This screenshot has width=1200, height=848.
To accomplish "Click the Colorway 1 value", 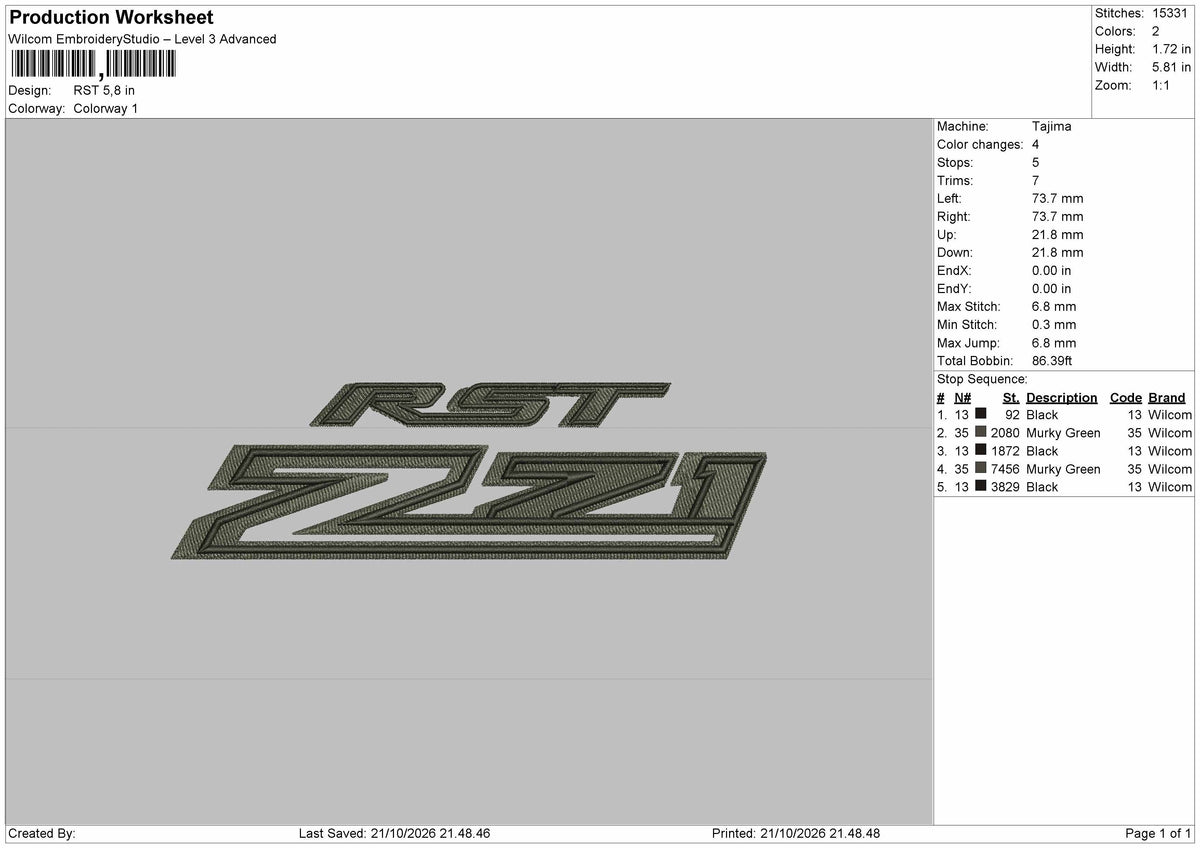I will tap(106, 109).
